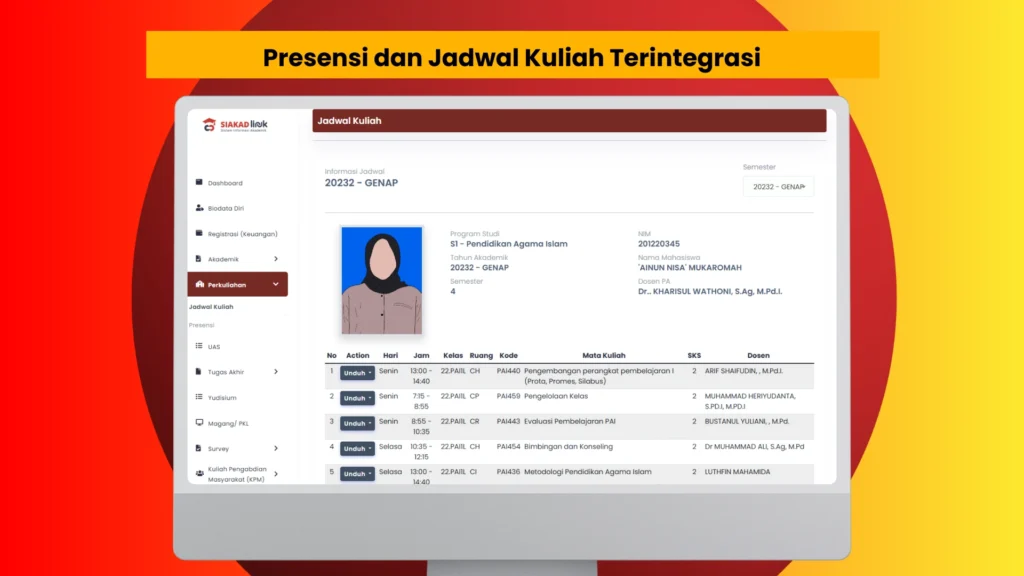The image size is (1024, 576).
Task: Click course code PAI443
Action: tap(508, 421)
